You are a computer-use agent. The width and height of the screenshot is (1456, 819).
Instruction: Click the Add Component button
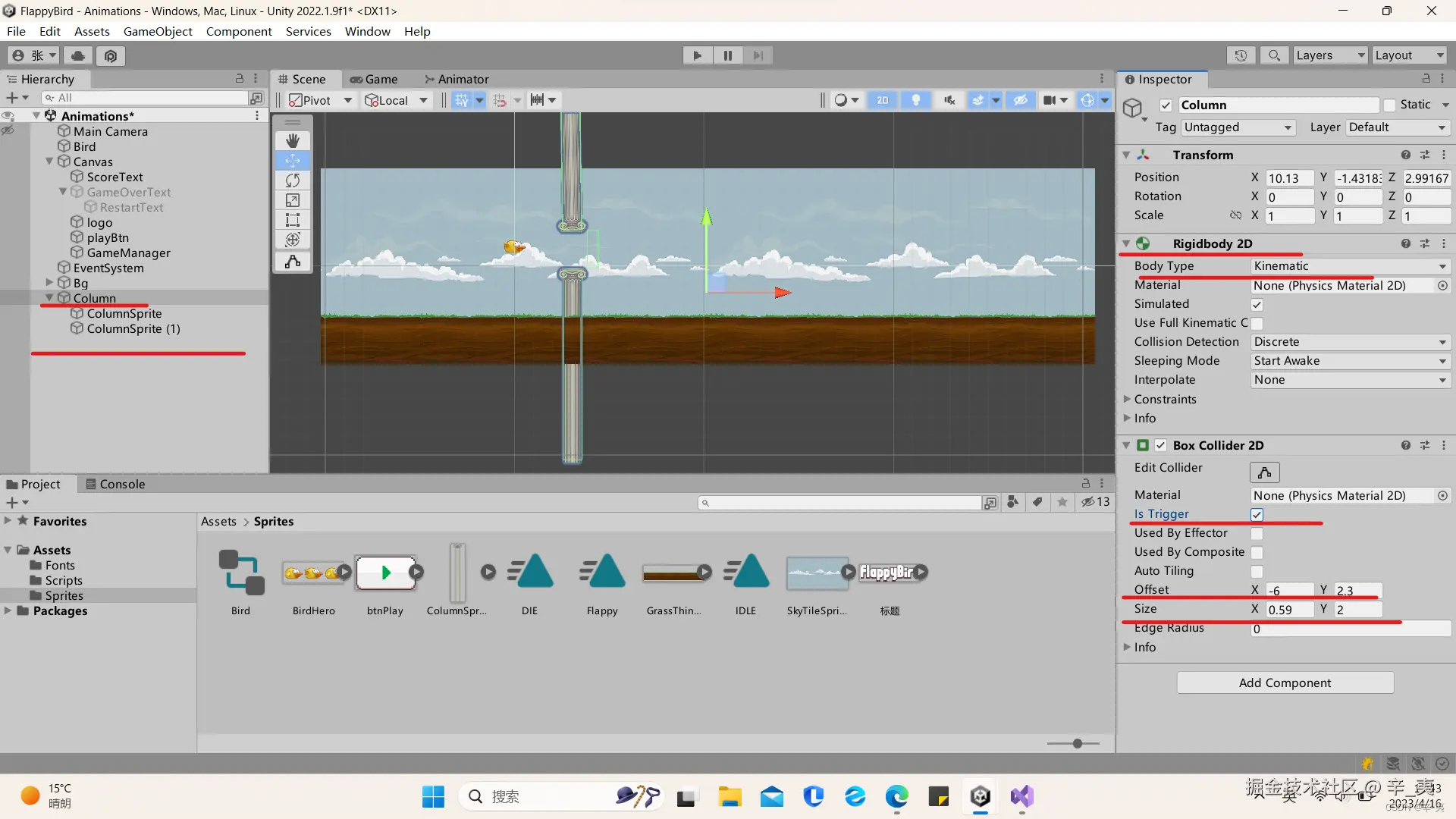1285,682
